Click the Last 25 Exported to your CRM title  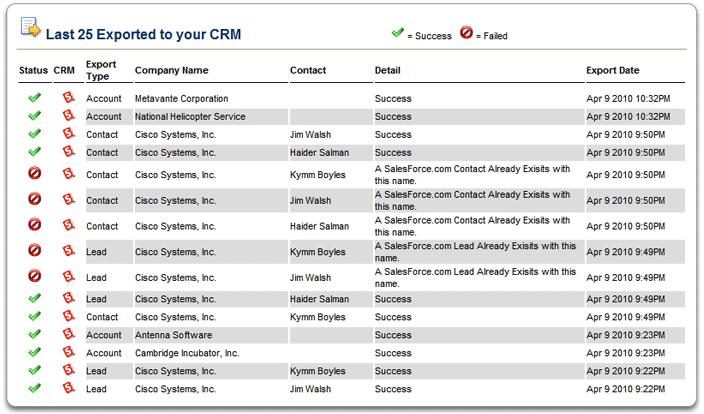pyautogui.click(x=143, y=34)
